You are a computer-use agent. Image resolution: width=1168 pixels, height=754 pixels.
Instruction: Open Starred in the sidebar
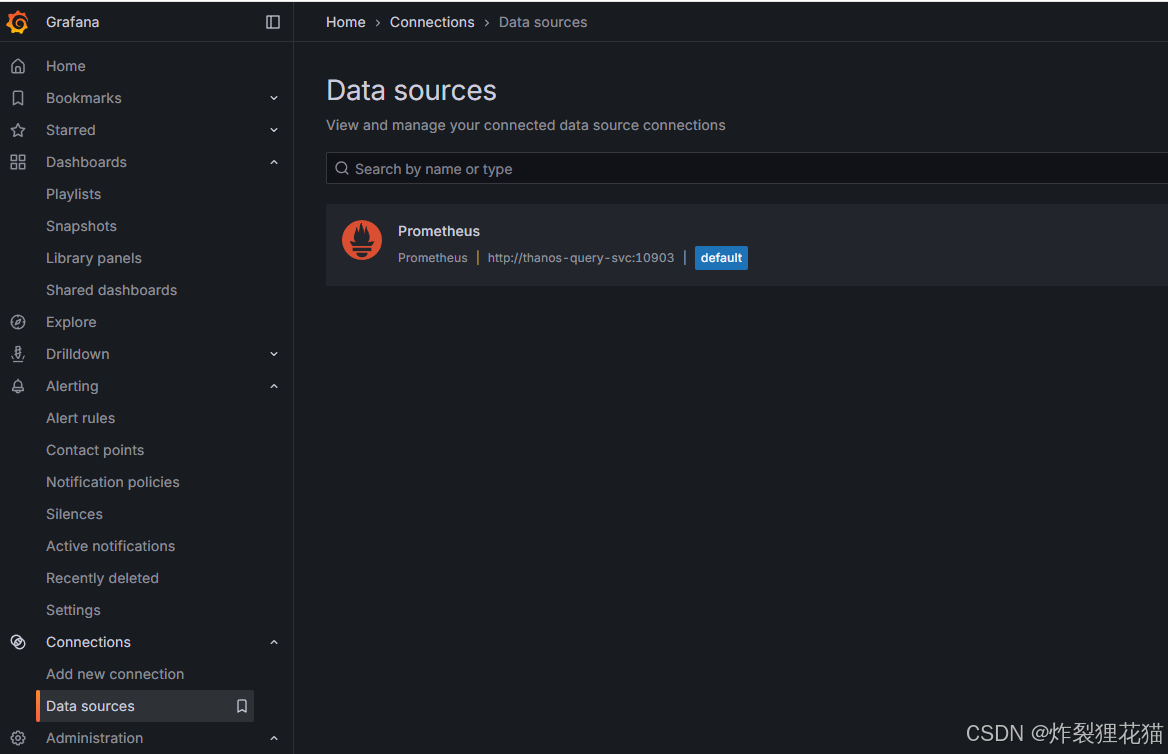coord(71,130)
